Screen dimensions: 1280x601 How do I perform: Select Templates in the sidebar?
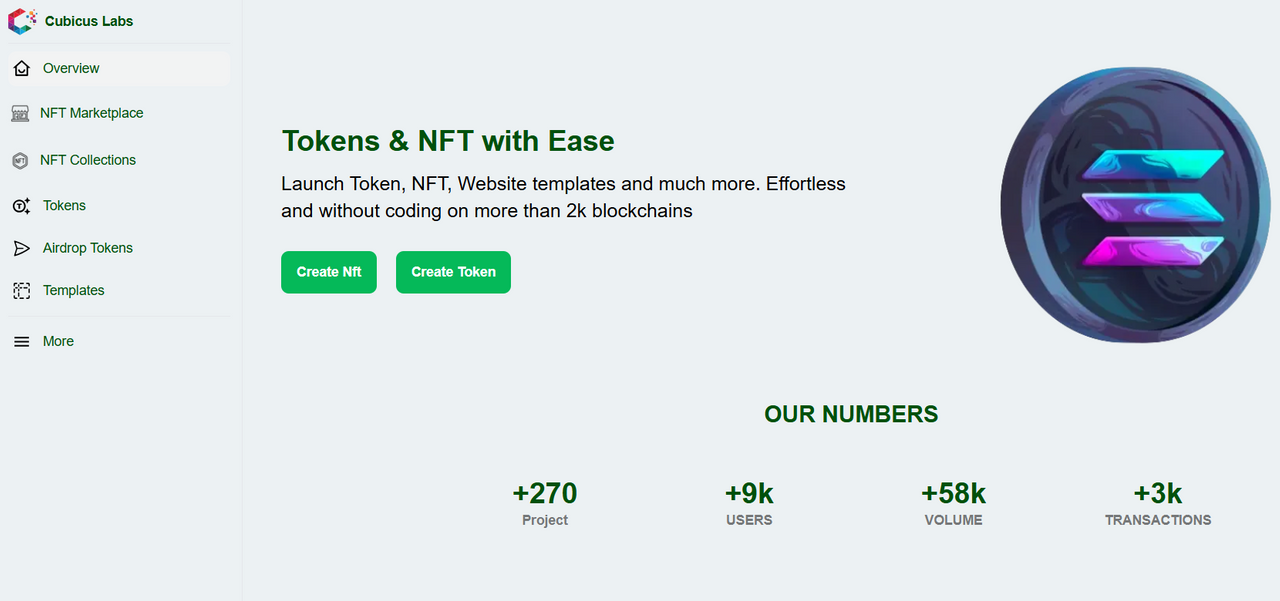[118, 290]
